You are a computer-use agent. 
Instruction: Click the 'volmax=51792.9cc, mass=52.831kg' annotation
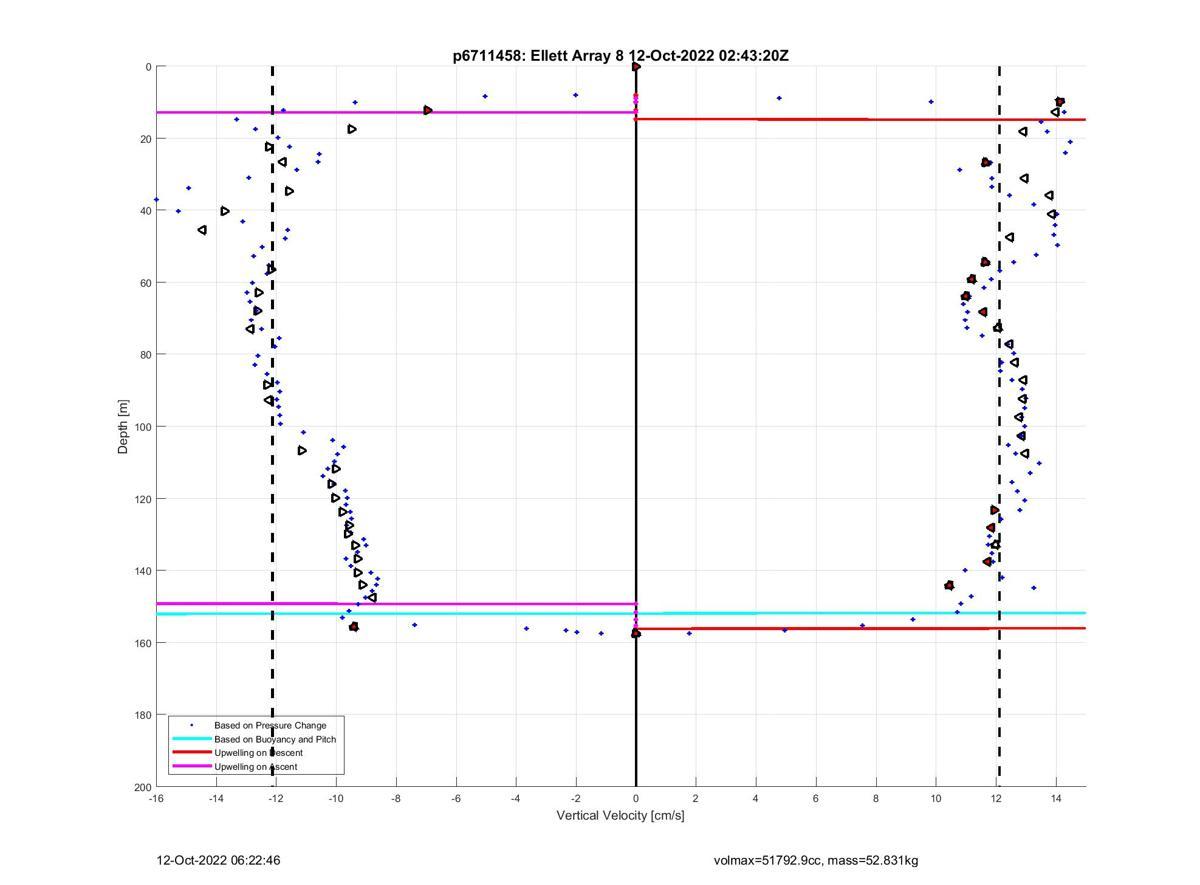coord(816,860)
